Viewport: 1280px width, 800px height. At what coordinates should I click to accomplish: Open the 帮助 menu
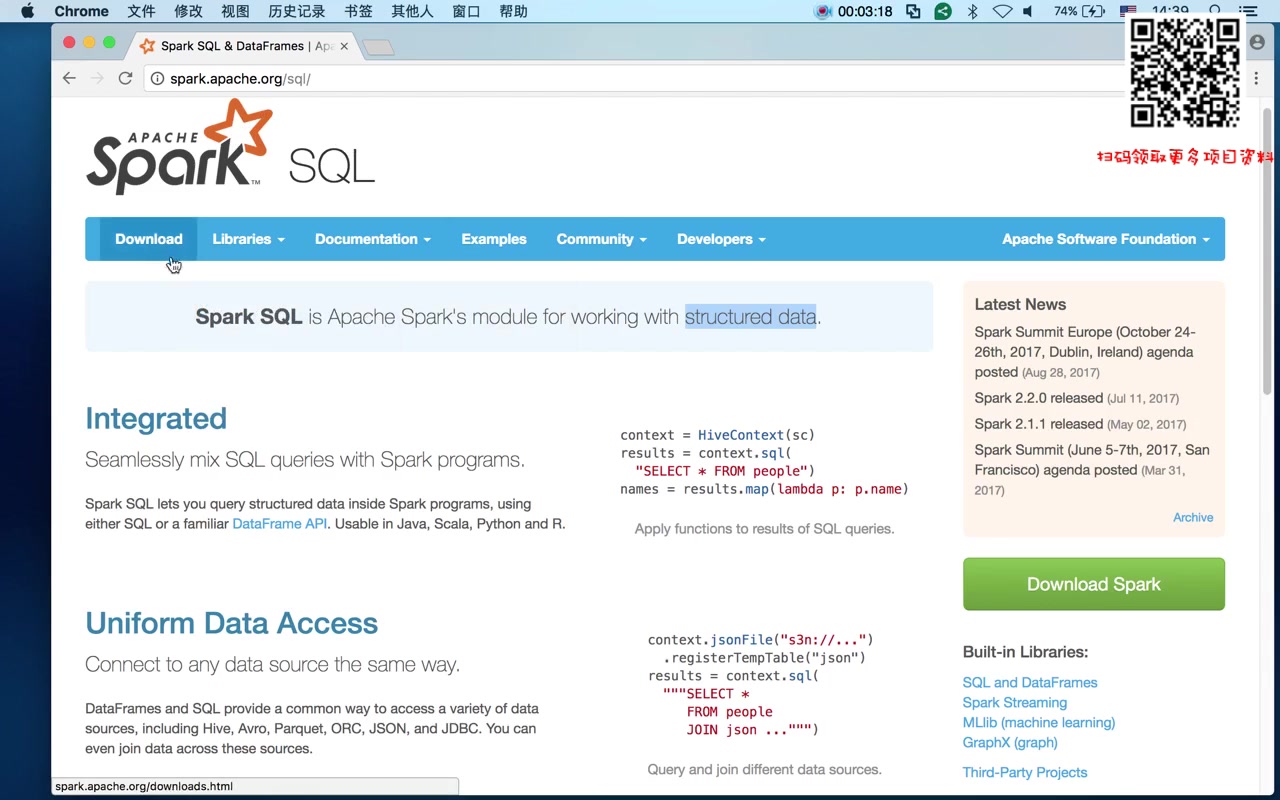513,11
